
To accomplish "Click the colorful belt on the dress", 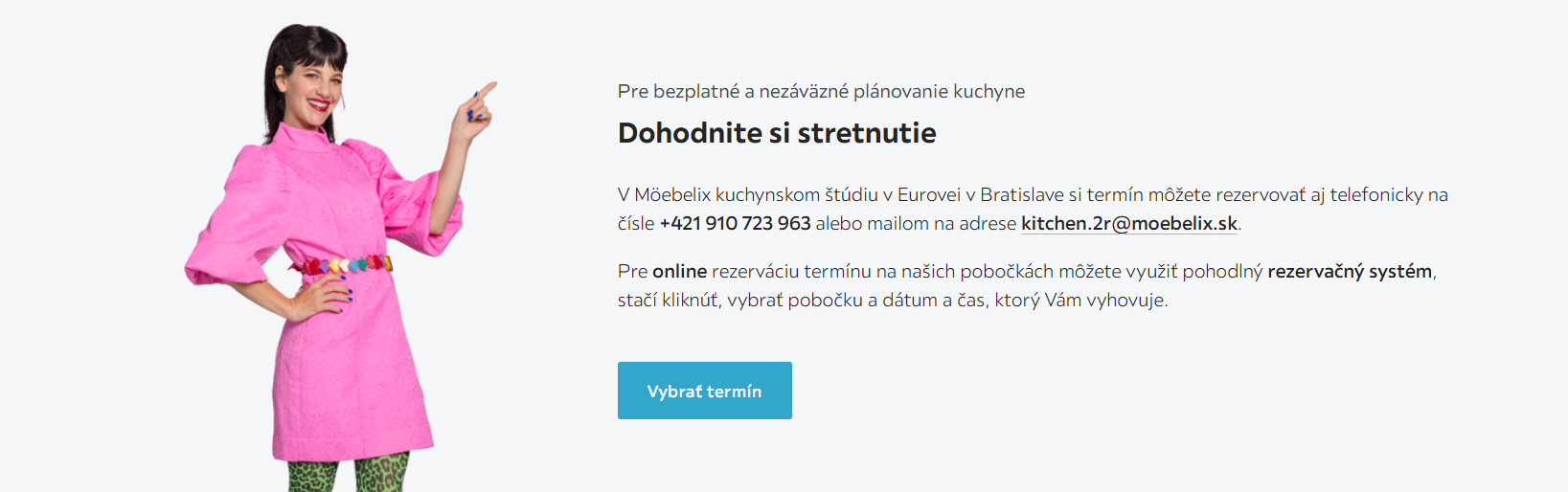I will (345, 264).
